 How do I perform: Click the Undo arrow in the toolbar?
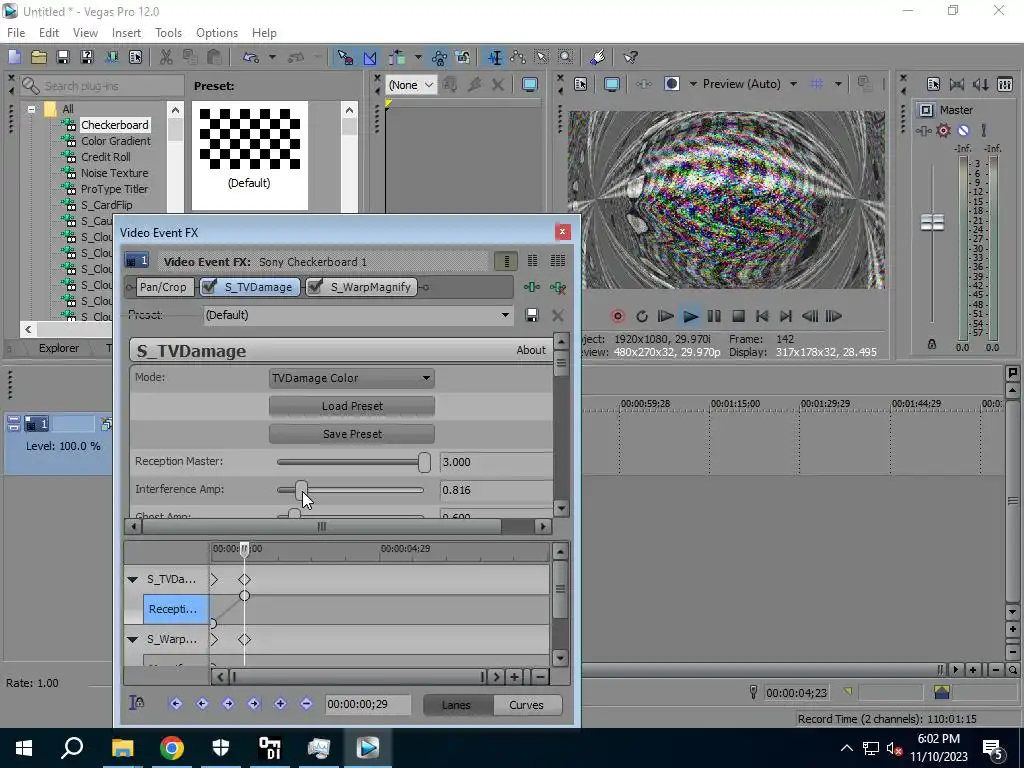(251, 57)
